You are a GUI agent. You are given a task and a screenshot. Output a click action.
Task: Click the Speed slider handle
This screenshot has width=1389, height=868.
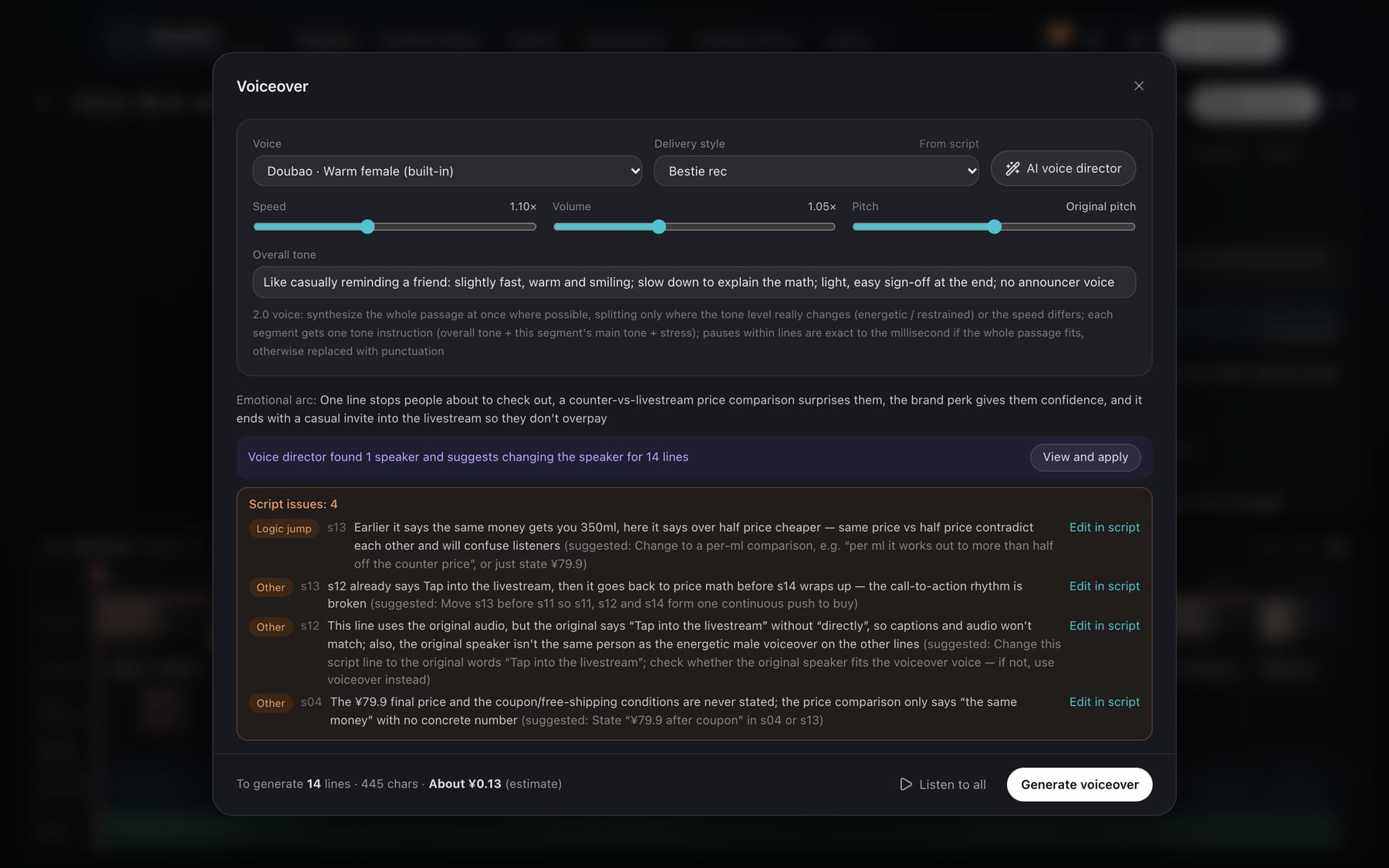[368, 227]
